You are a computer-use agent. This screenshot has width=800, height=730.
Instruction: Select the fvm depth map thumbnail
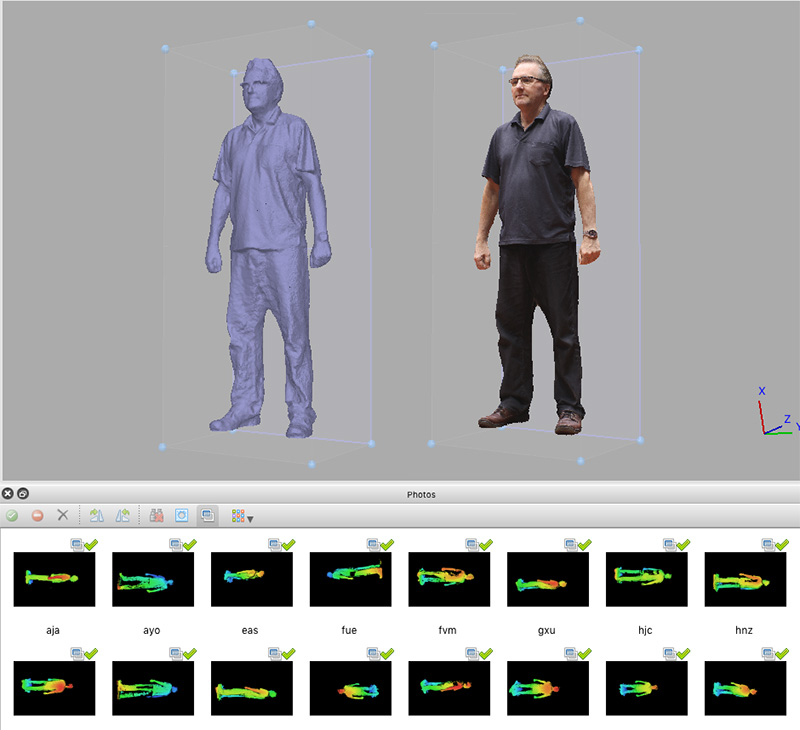[449, 579]
